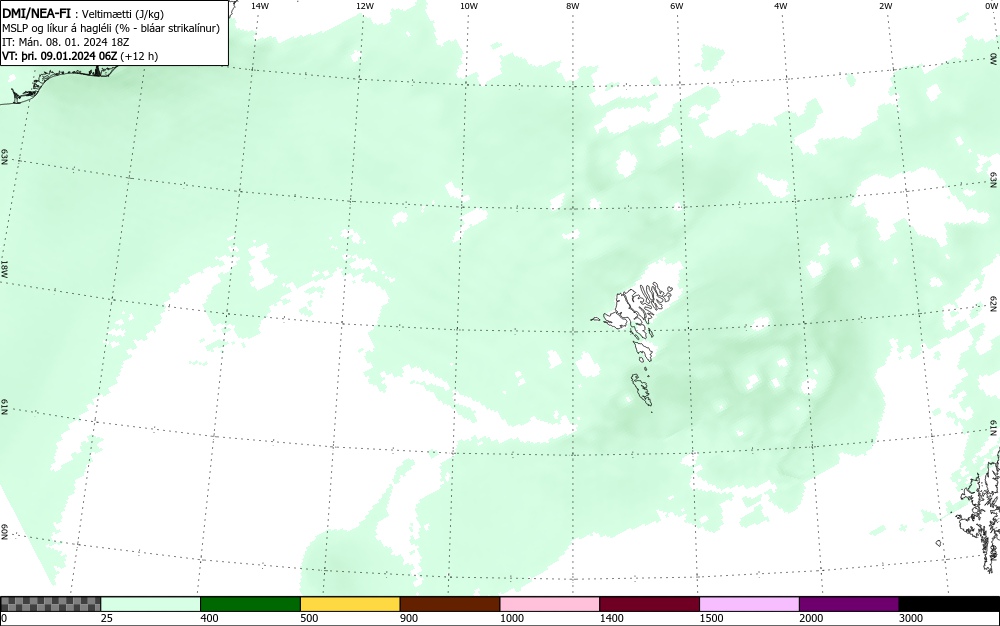Click the black above-3000 legend swatch
Screen dimensions: 1000x626
coord(949,604)
